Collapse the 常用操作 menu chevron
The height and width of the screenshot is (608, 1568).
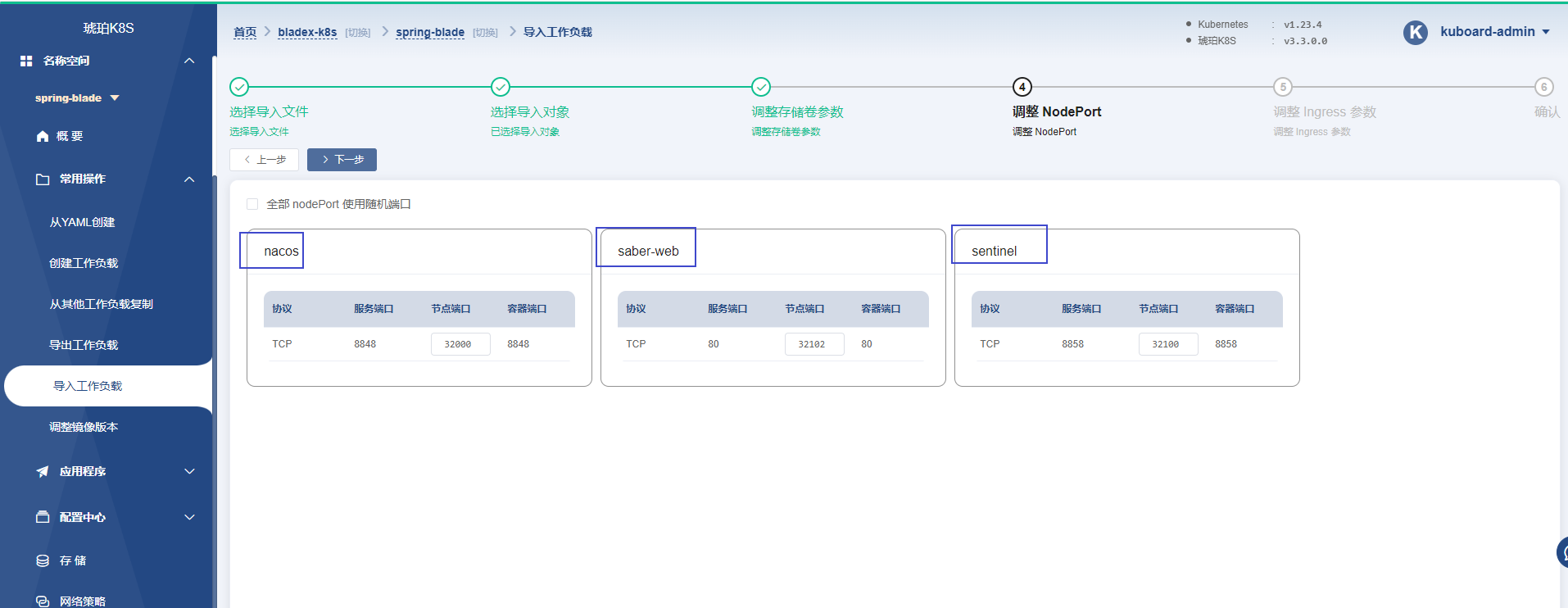tap(189, 179)
